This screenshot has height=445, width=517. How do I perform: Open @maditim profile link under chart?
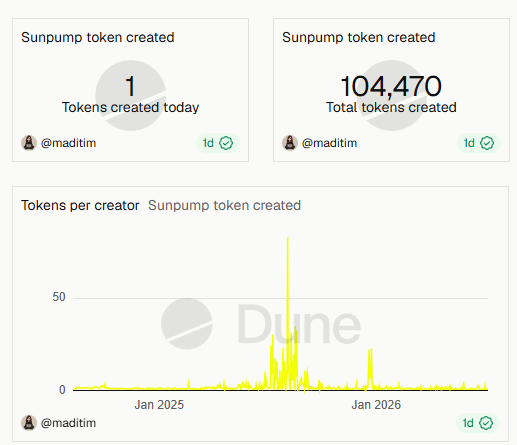coord(68,423)
